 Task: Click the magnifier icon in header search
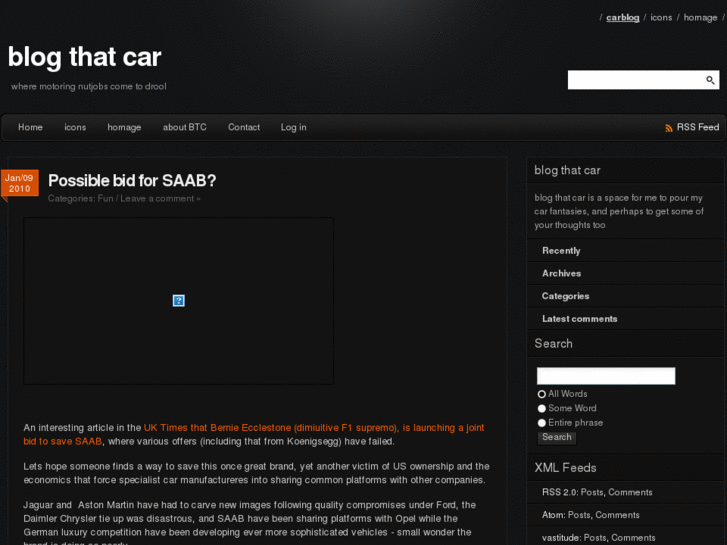point(710,80)
